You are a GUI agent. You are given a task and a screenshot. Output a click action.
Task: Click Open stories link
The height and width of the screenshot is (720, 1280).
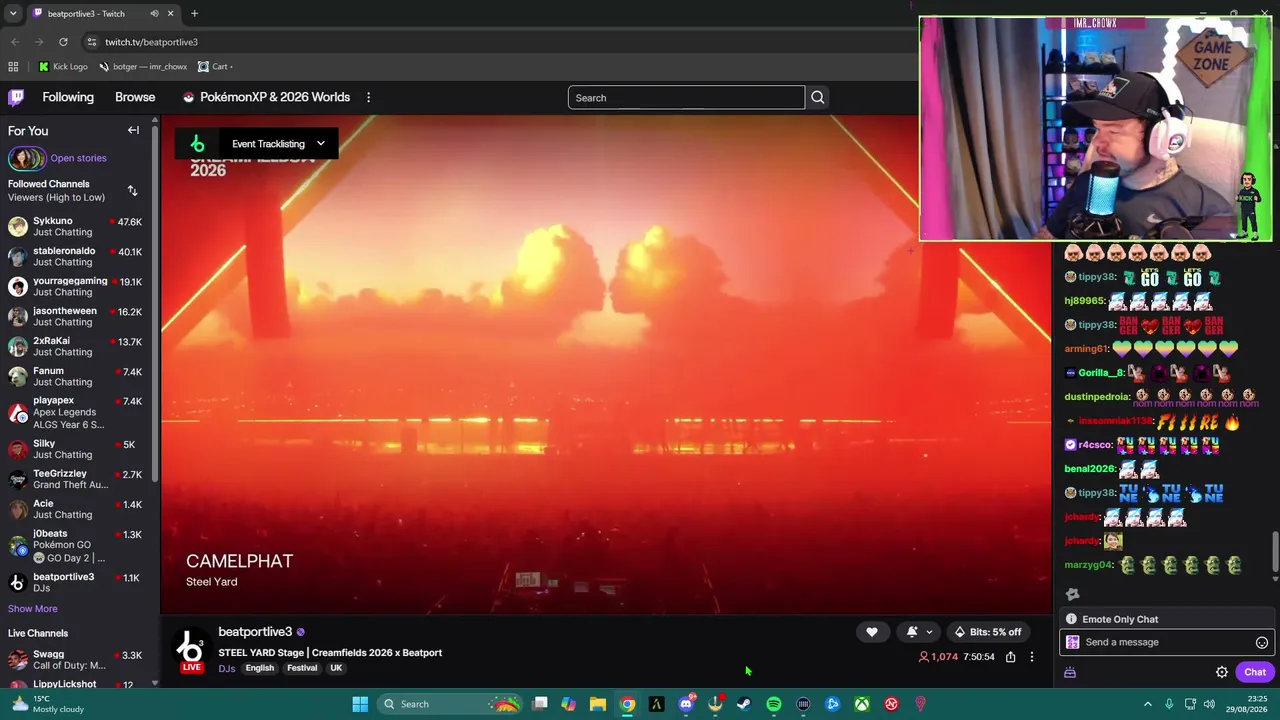click(x=78, y=158)
